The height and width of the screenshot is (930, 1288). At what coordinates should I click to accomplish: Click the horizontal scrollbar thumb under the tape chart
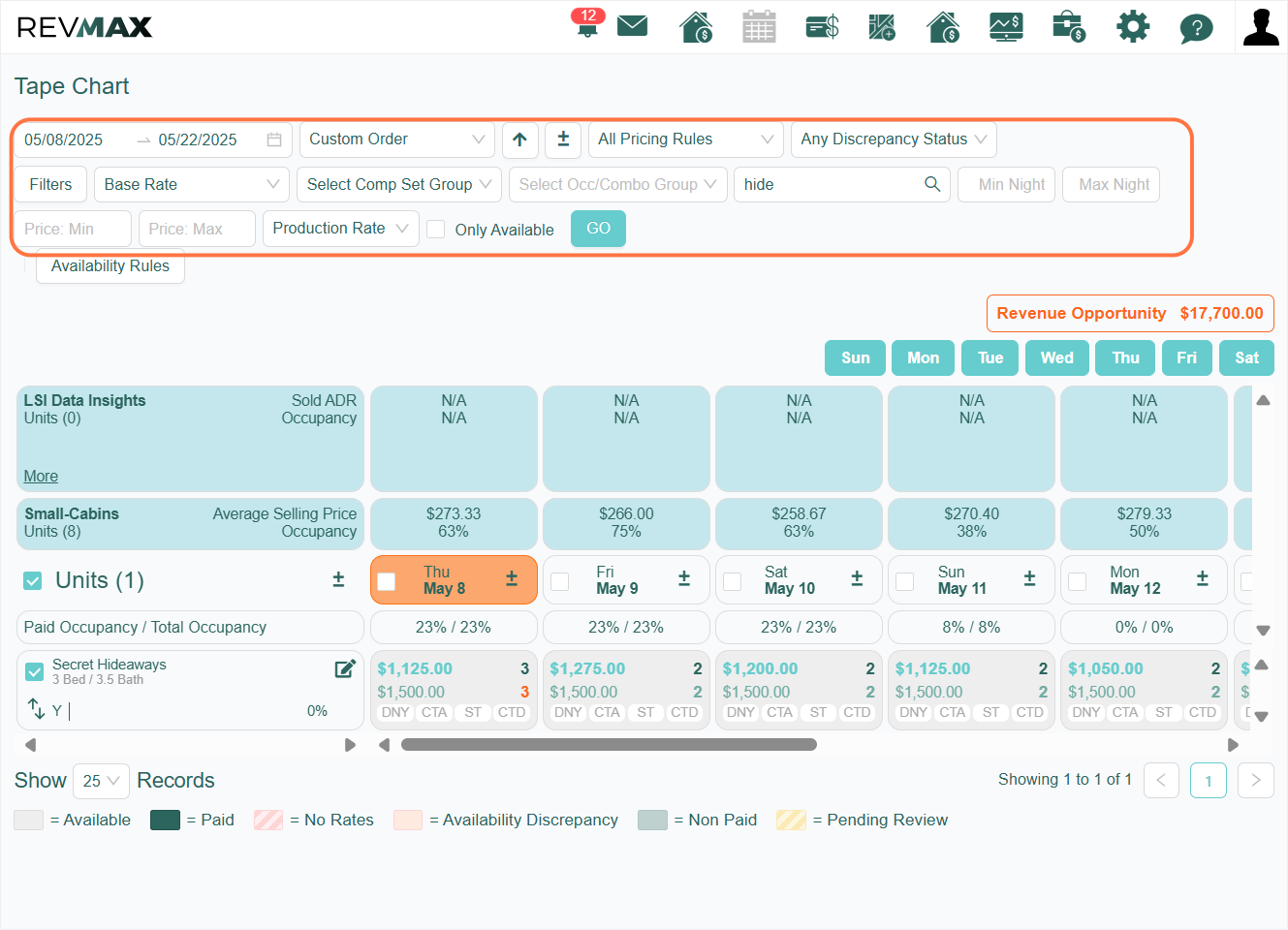(x=609, y=745)
